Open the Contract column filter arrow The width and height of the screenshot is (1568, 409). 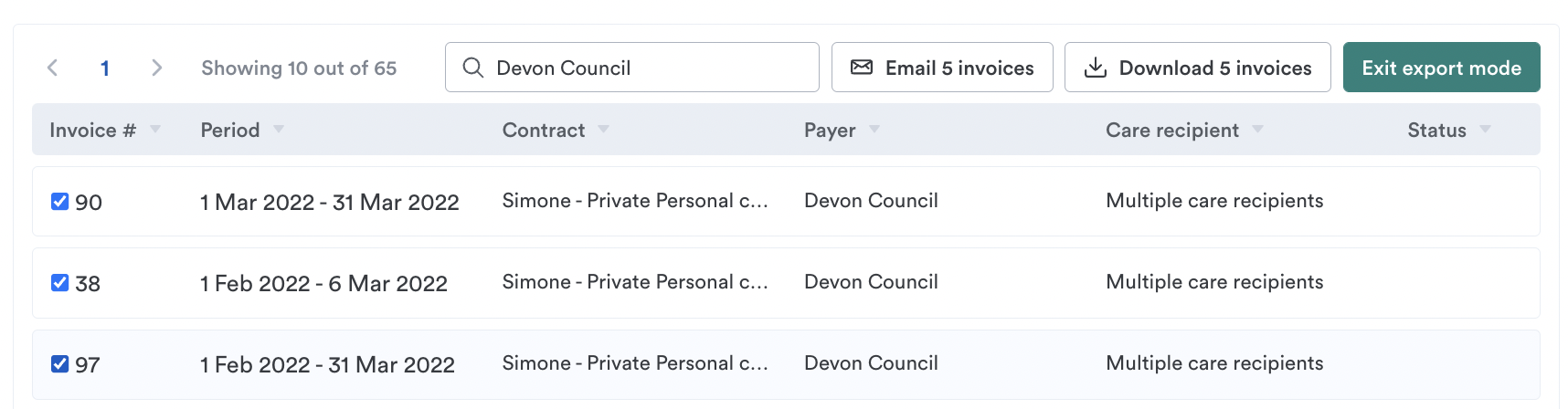pos(604,130)
